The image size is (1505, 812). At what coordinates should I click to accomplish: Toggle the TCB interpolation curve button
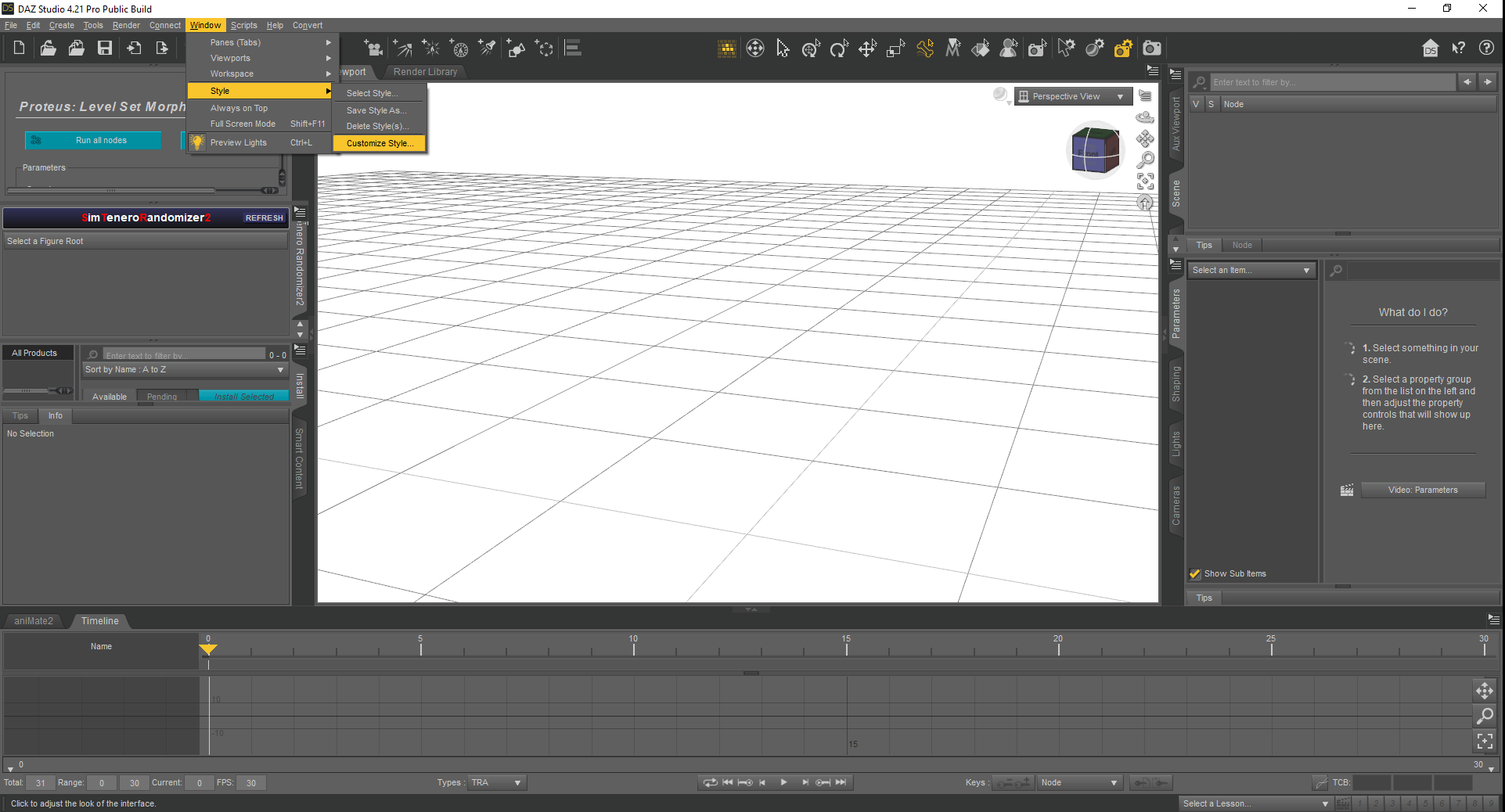click(1320, 782)
